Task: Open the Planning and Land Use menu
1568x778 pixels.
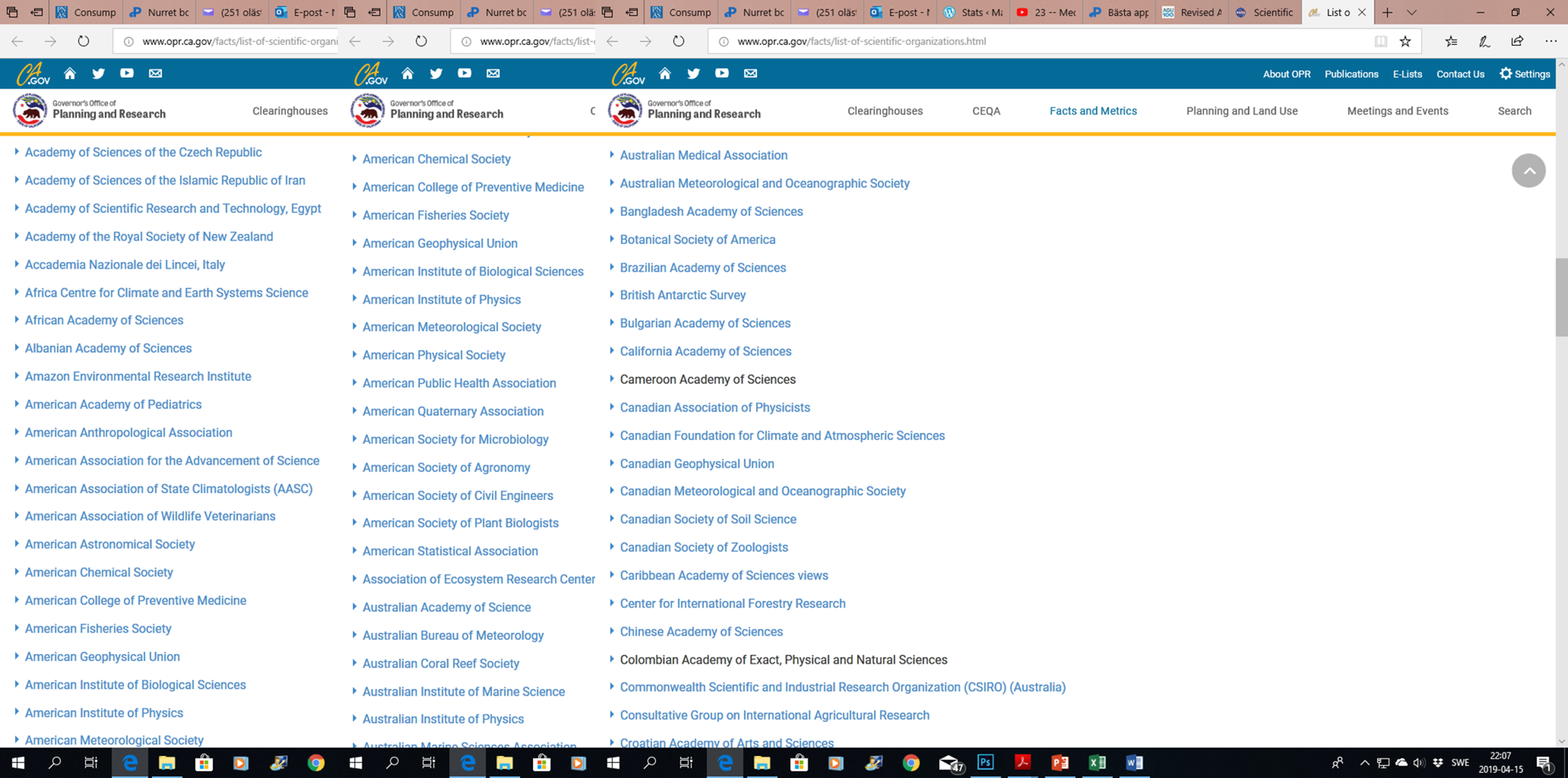Action: pyautogui.click(x=1241, y=111)
